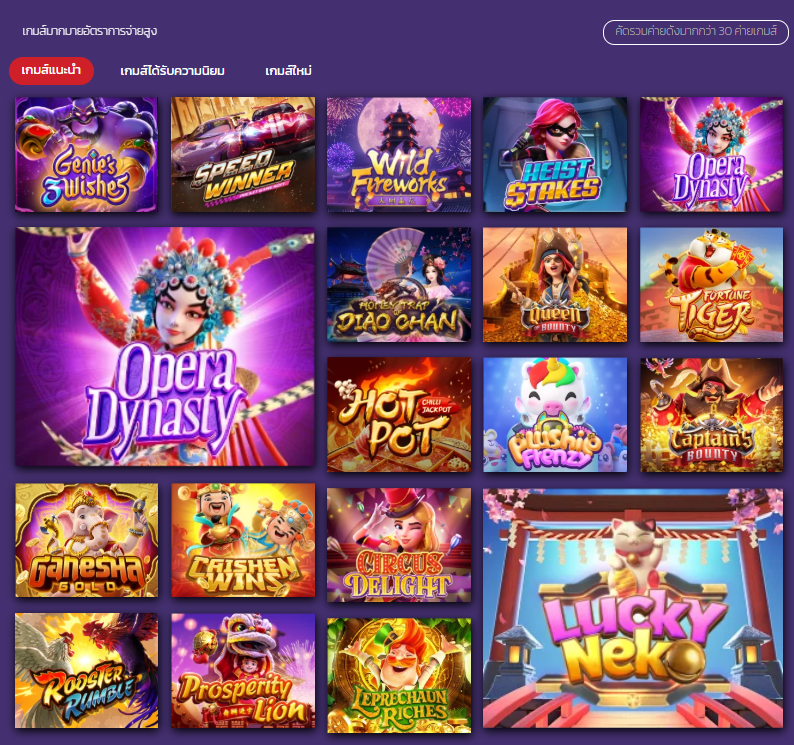Open Hot Pot Chilli Jackpot game
This screenshot has height=745, width=794.
click(x=399, y=415)
